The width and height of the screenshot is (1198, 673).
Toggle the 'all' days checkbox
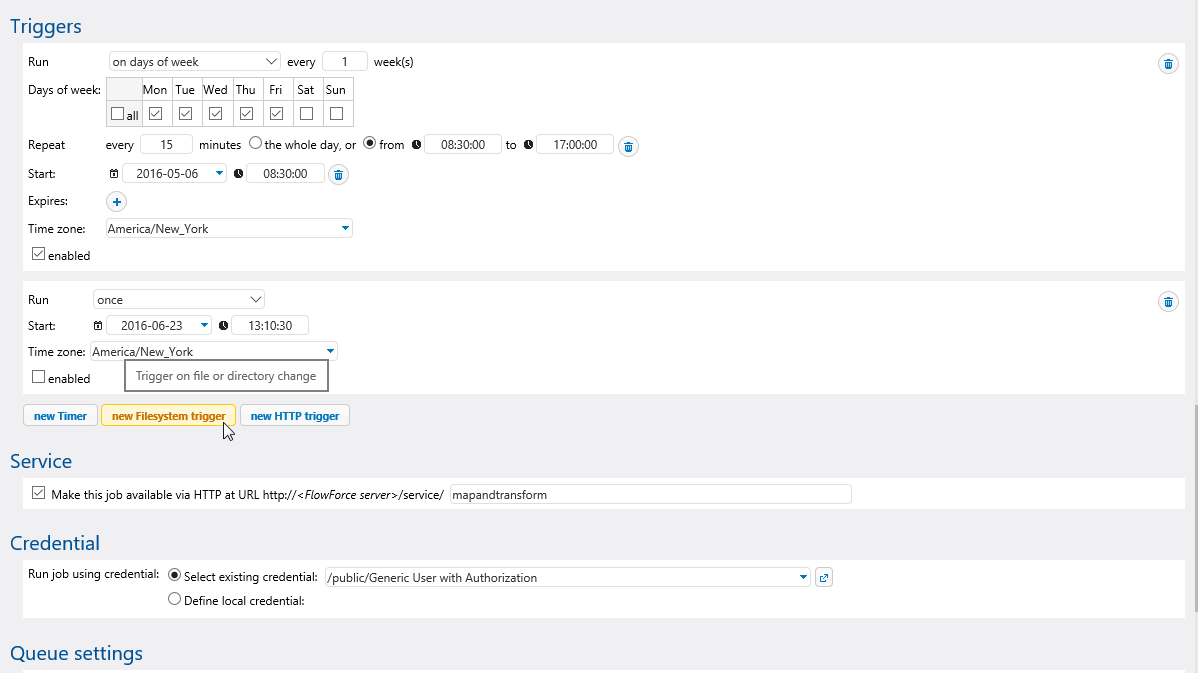pos(117,114)
